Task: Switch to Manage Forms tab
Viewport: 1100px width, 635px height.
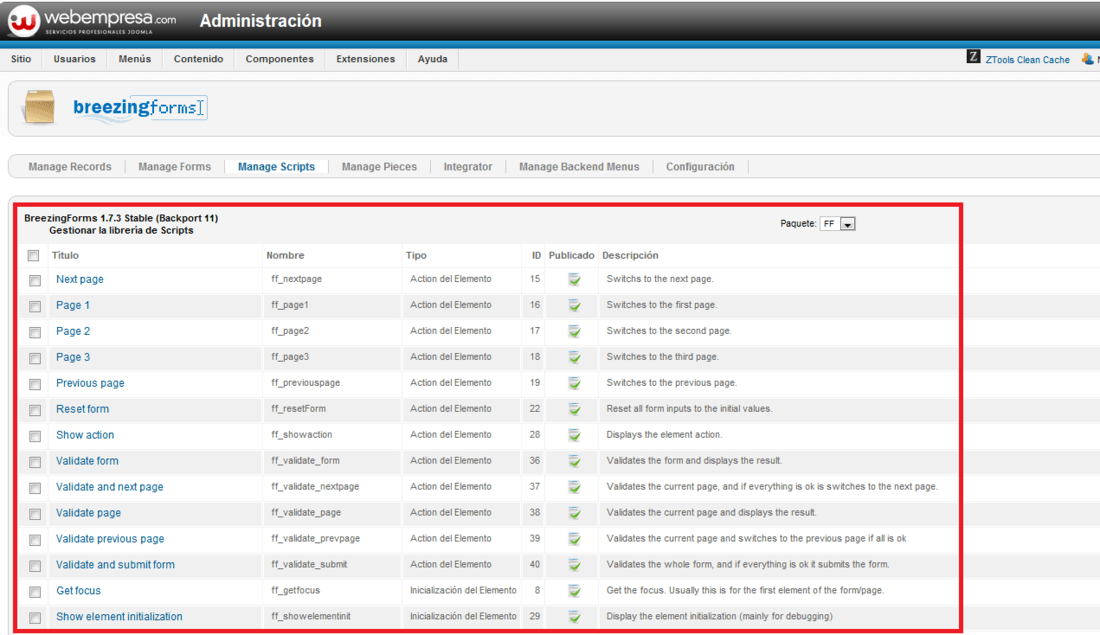Action: 175,167
